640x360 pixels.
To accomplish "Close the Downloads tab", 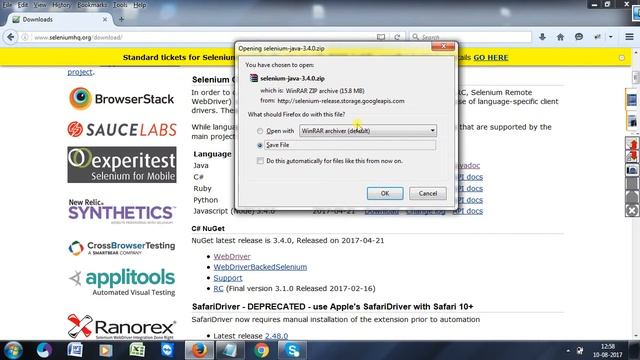I will (x=105, y=19).
